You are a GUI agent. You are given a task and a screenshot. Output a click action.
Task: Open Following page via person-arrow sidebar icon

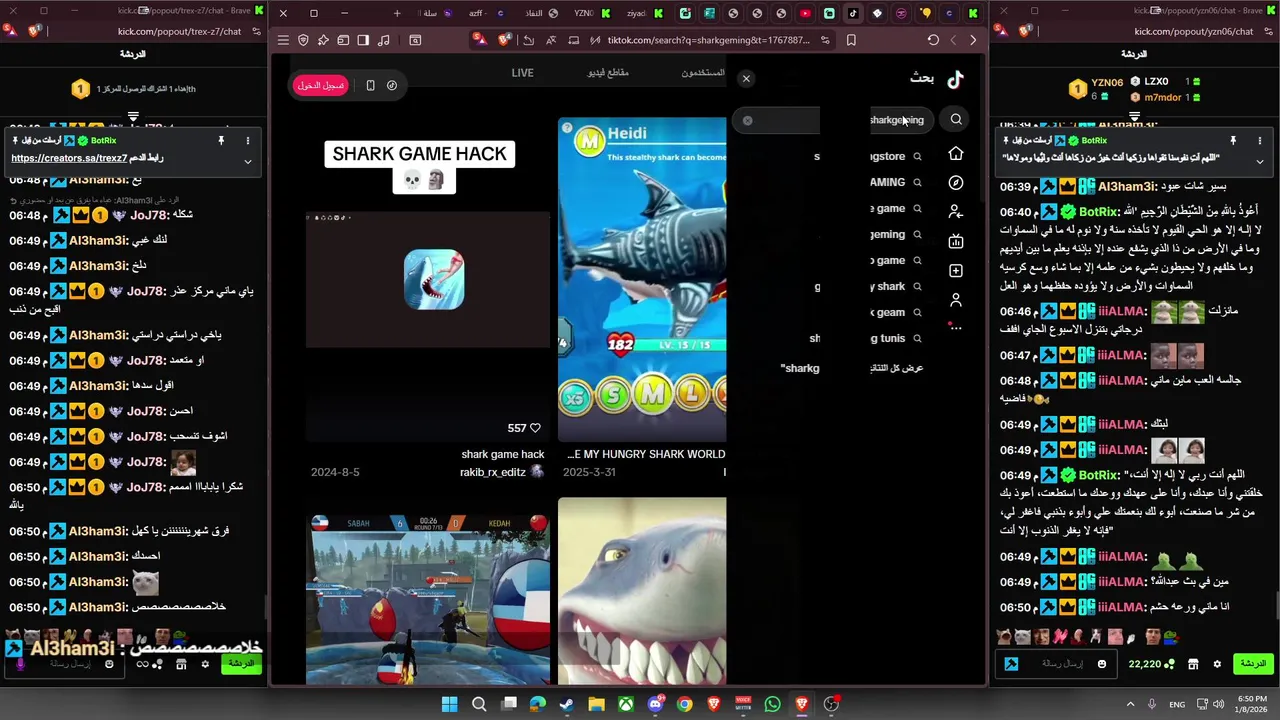click(956, 212)
